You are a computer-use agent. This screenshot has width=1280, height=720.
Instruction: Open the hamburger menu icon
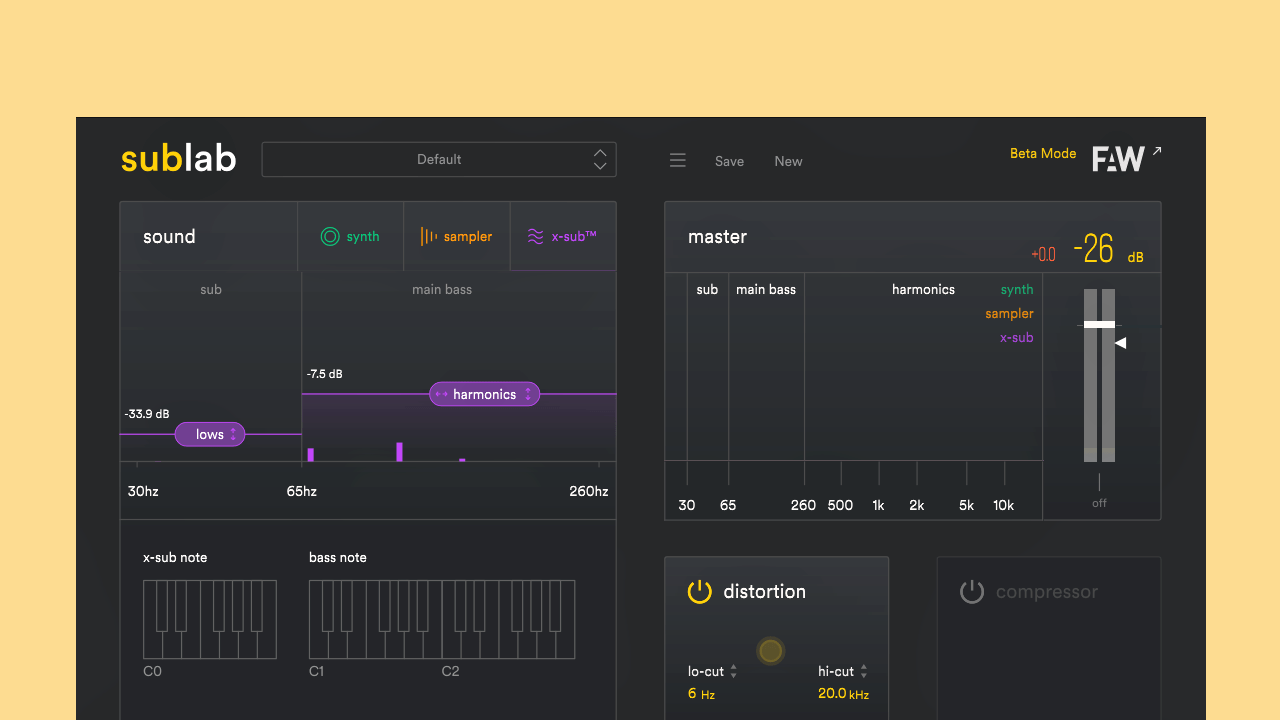[x=678, y=161]
